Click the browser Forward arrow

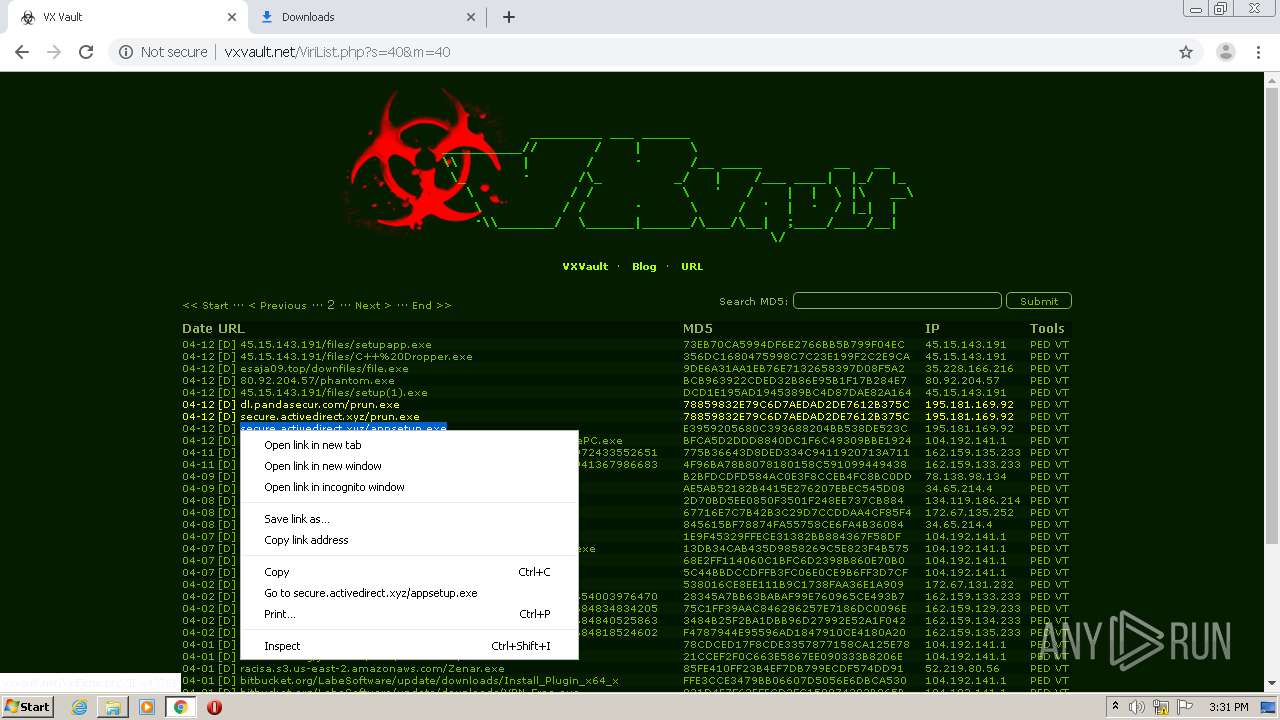click(x=54, y=52)
